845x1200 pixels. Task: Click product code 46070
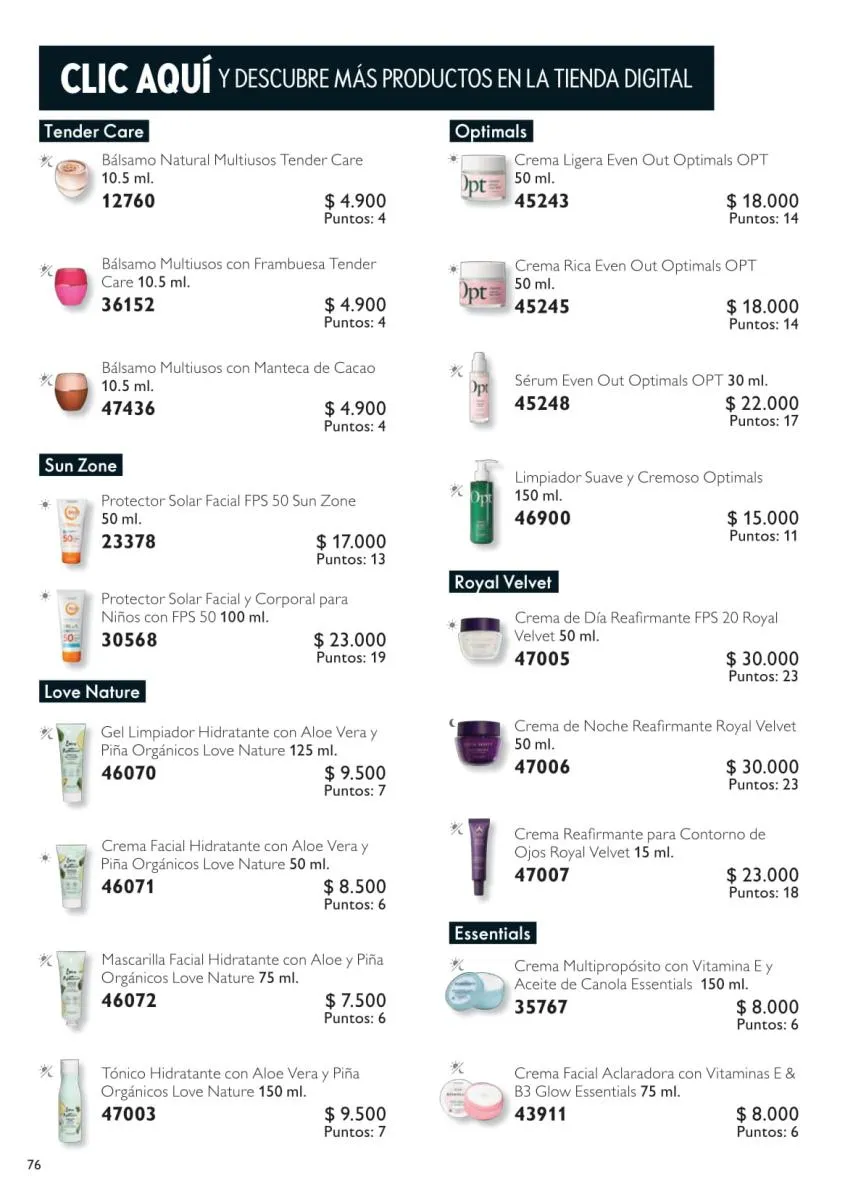(128, 773)
